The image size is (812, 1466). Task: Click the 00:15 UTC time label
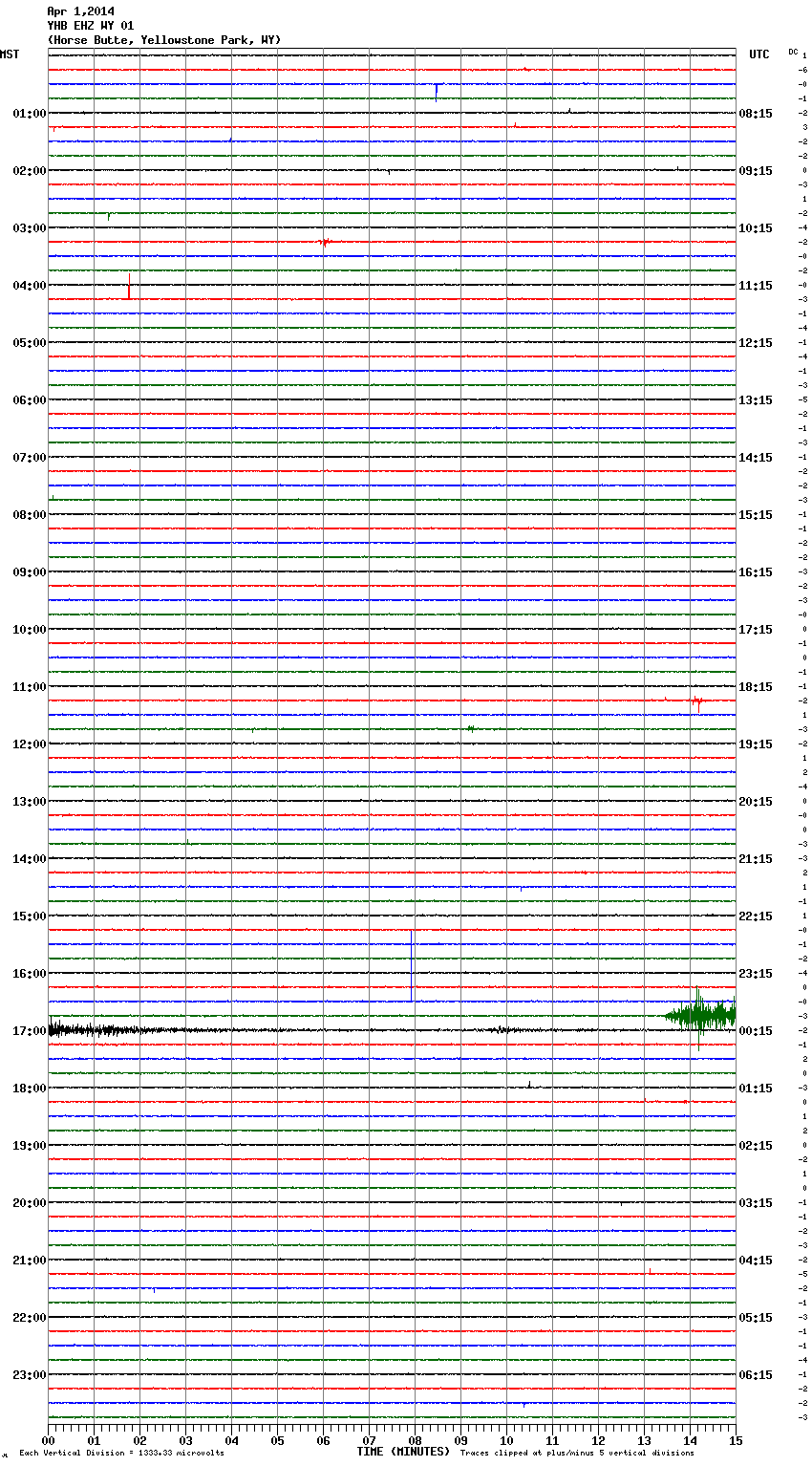pyautogui.click(x=756, y=1030)
